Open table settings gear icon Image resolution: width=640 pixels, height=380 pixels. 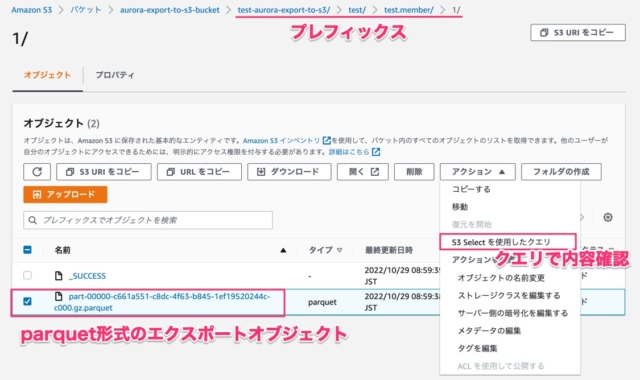point(608,217)
